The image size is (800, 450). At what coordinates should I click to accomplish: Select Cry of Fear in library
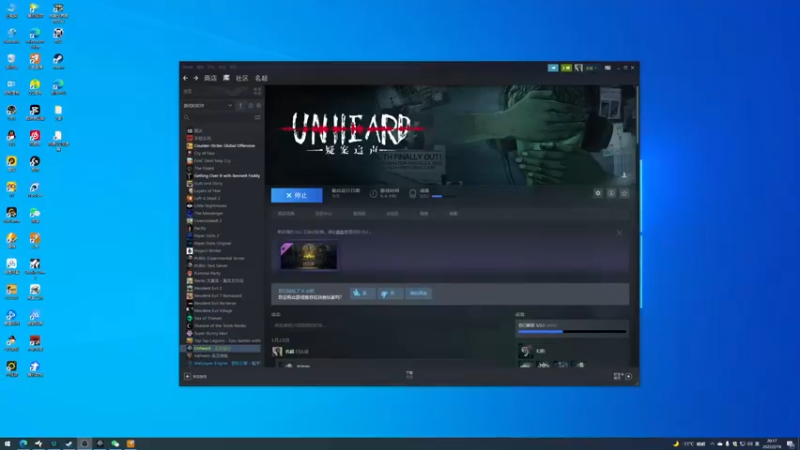[x=204, y=153]
